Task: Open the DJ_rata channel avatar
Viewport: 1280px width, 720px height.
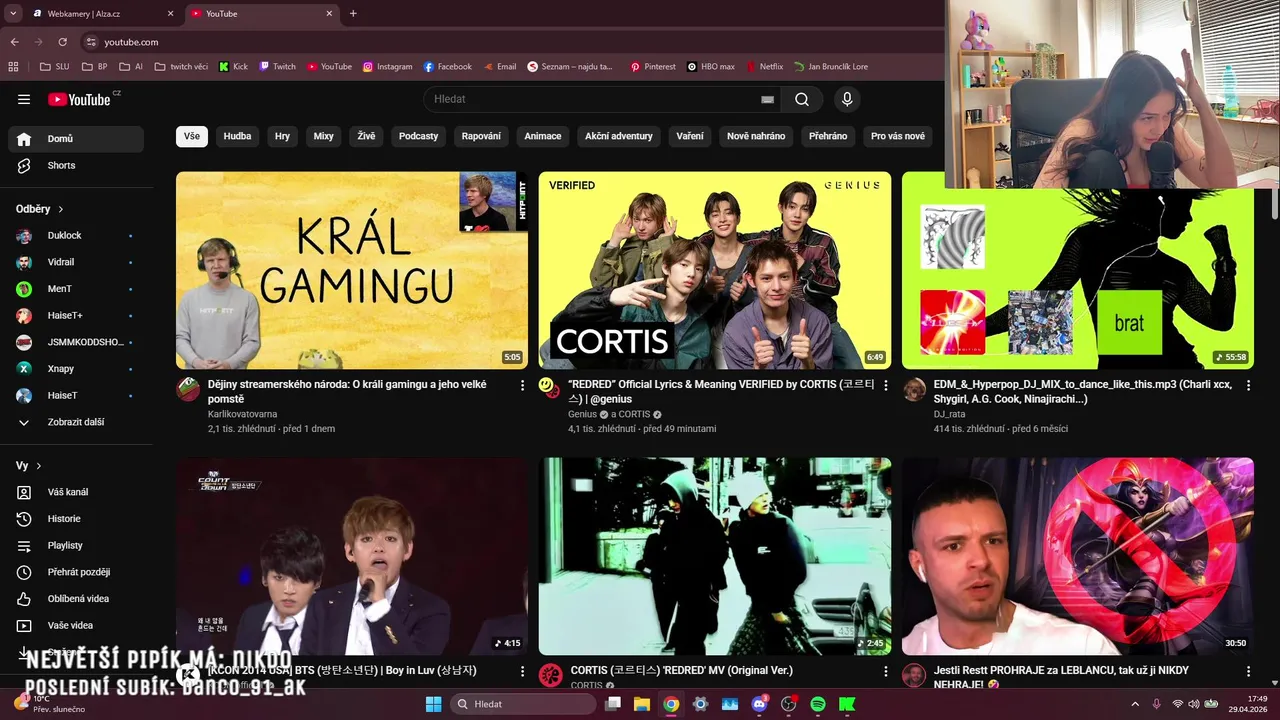Action: [914, 389]
